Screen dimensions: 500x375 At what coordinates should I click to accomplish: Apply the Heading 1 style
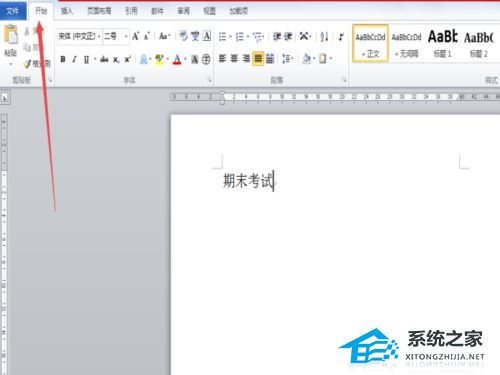pyautogui.click(x=443, y=43)
